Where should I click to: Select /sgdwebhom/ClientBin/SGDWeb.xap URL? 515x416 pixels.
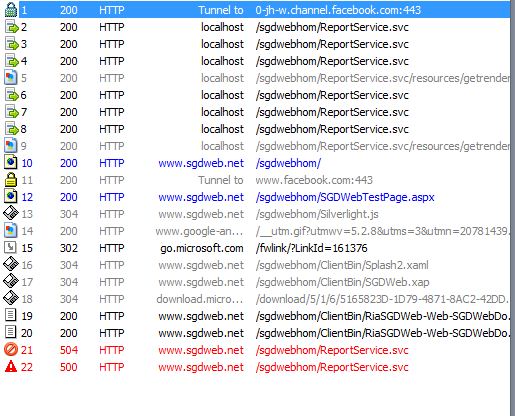pyautogui.click(x=342, y=282)
